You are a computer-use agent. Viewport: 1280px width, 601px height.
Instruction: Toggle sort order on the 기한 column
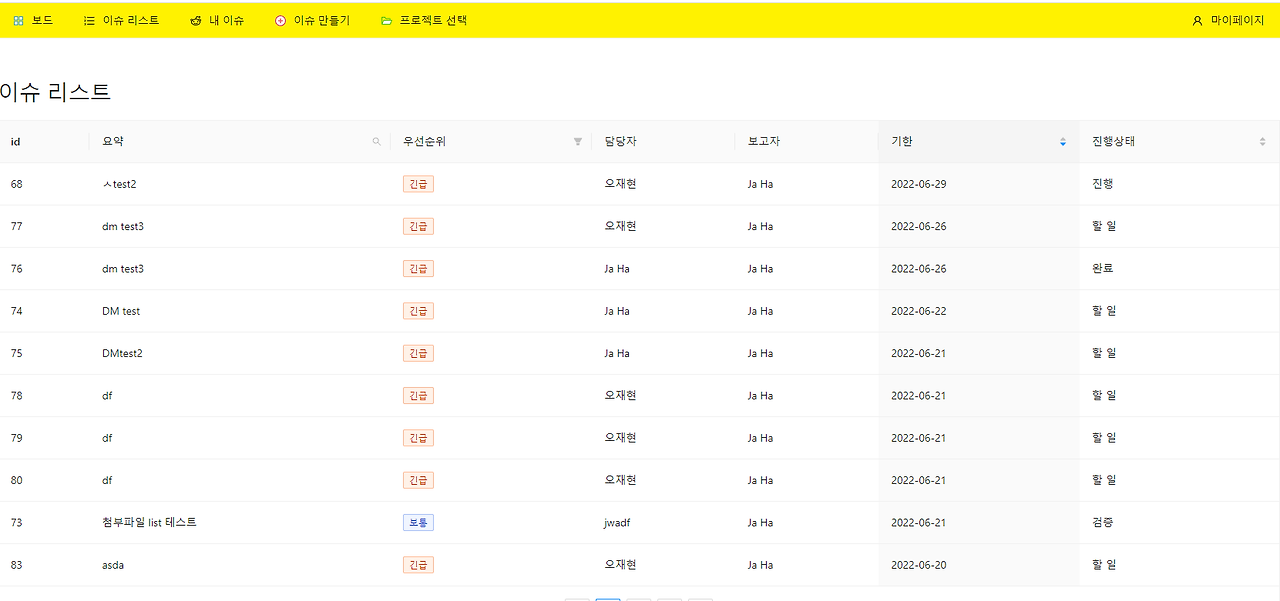1062,141
